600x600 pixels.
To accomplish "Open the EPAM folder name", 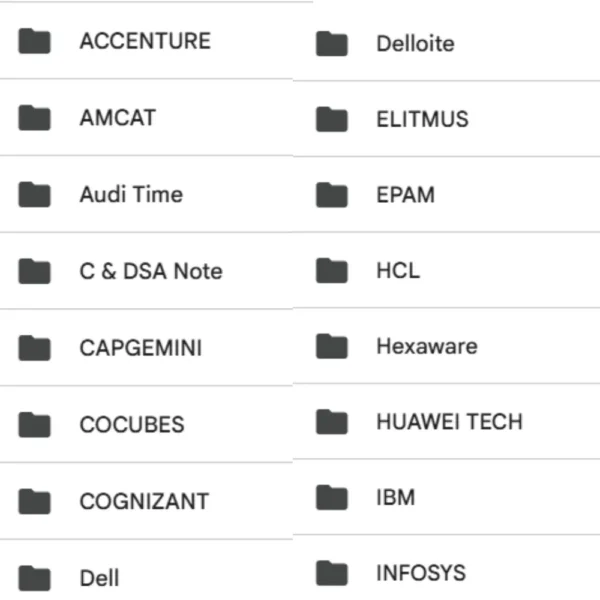I will click(x=405, y=195).
